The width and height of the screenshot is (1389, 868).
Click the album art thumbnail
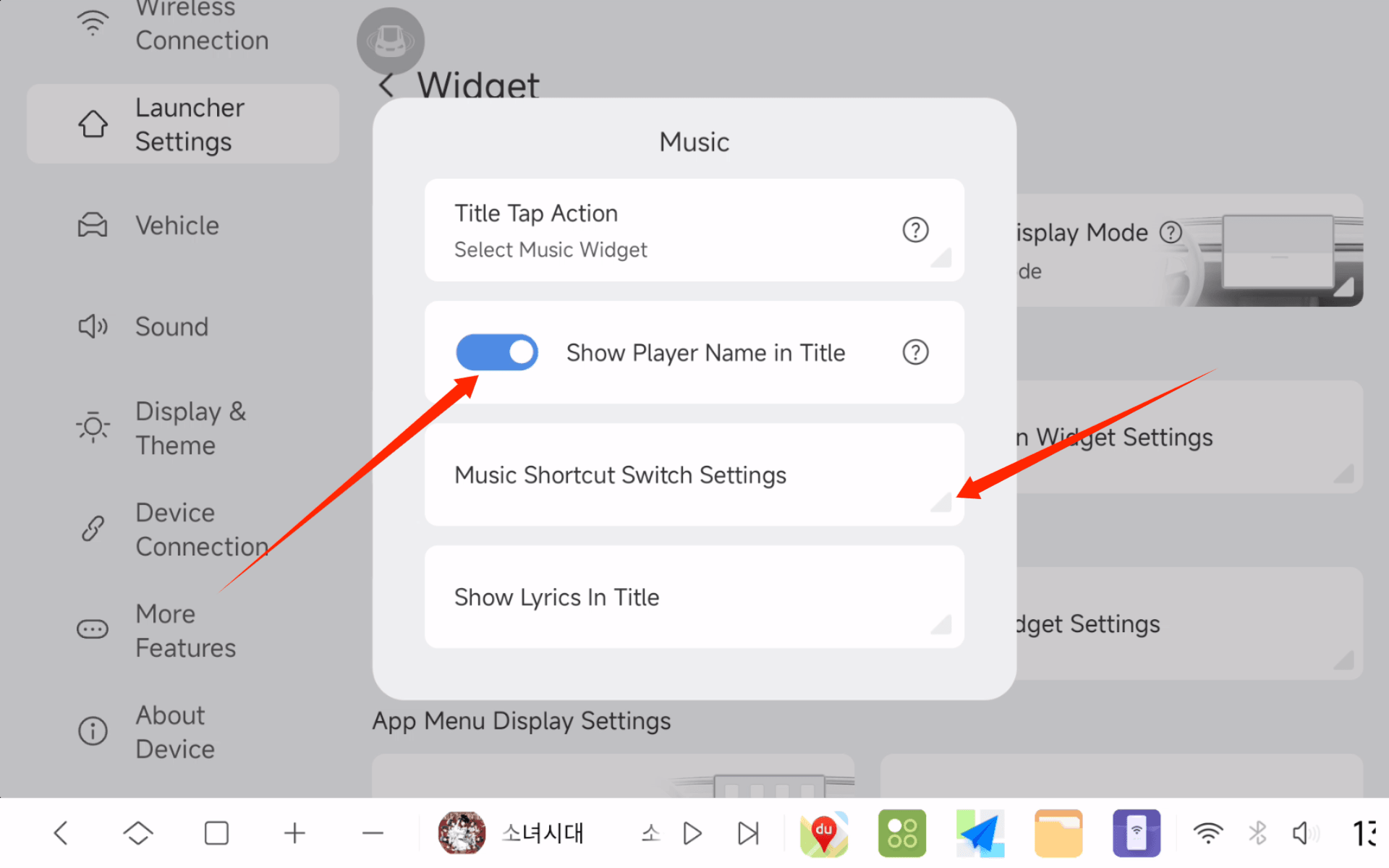coord(462,833)
